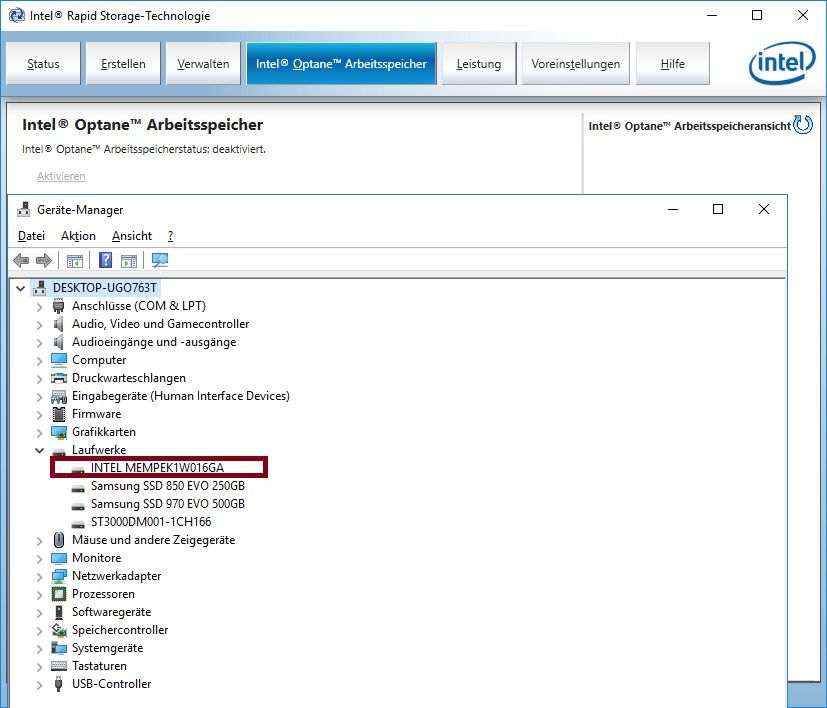Select Samsung SSD 970 EVO 500GB drive
Image resolution: width=827 pixels, height=708 pixels.
168,503
